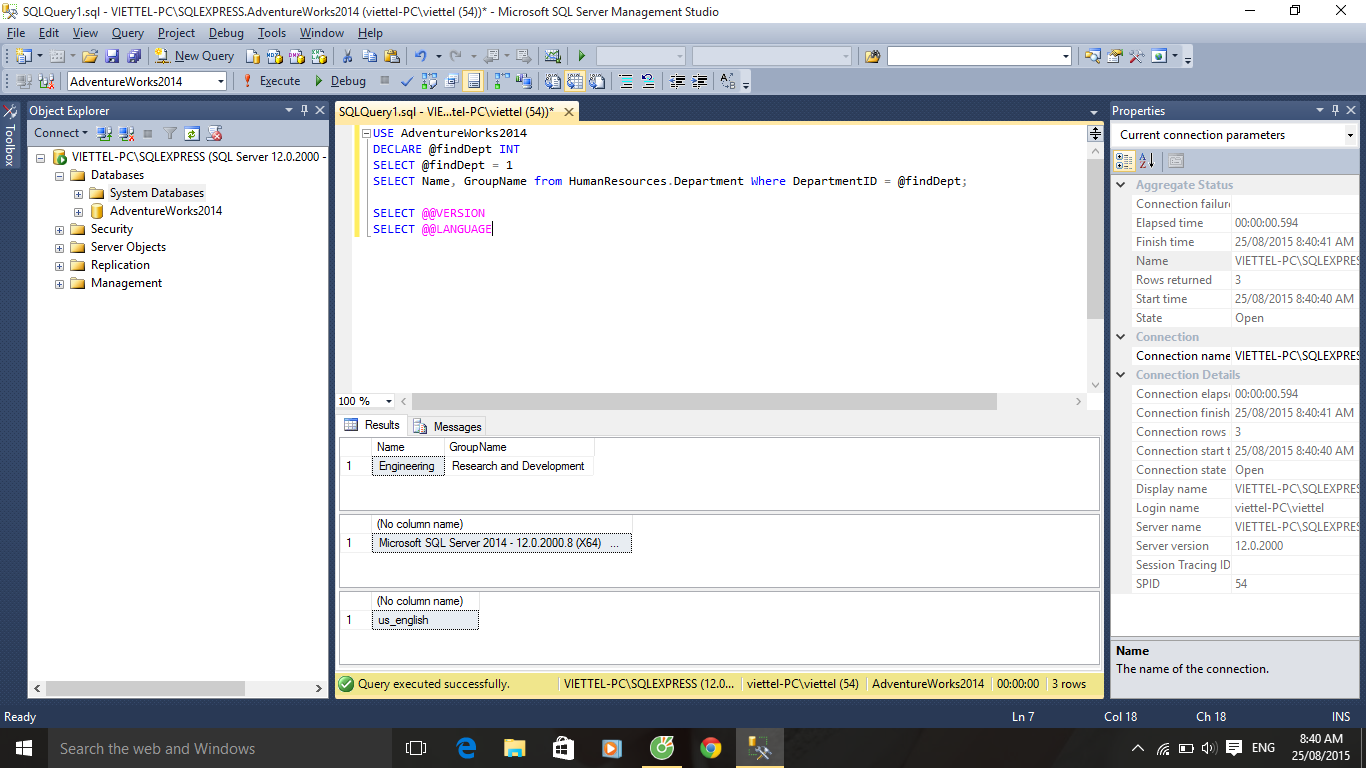Screen dimensions: 1366x768
Task: Click the Execute button
Action: tap(271, 81)
